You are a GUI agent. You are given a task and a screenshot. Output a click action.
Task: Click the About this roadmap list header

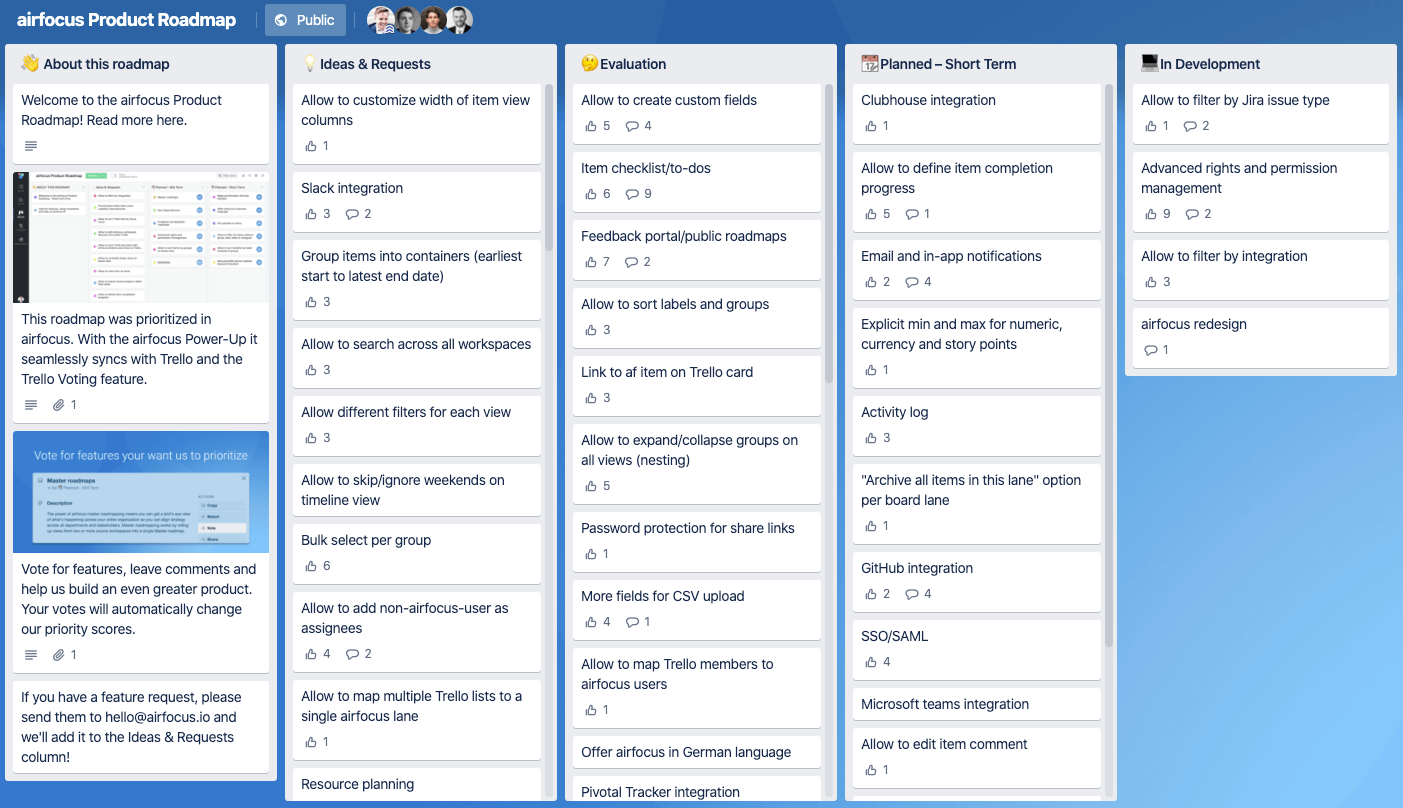coord(141,64)
